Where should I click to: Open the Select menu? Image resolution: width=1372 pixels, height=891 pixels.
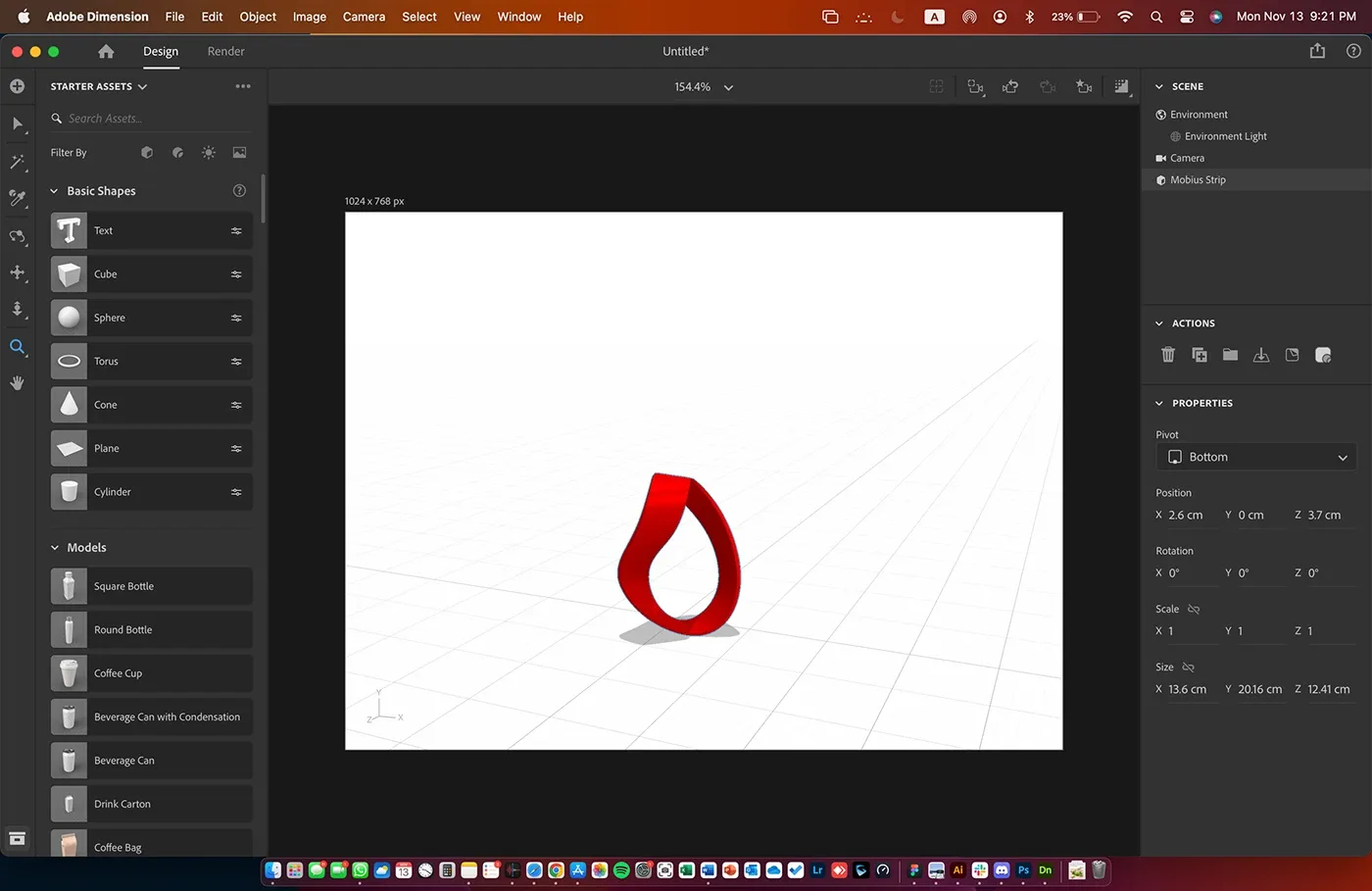[x=419, y=17]
